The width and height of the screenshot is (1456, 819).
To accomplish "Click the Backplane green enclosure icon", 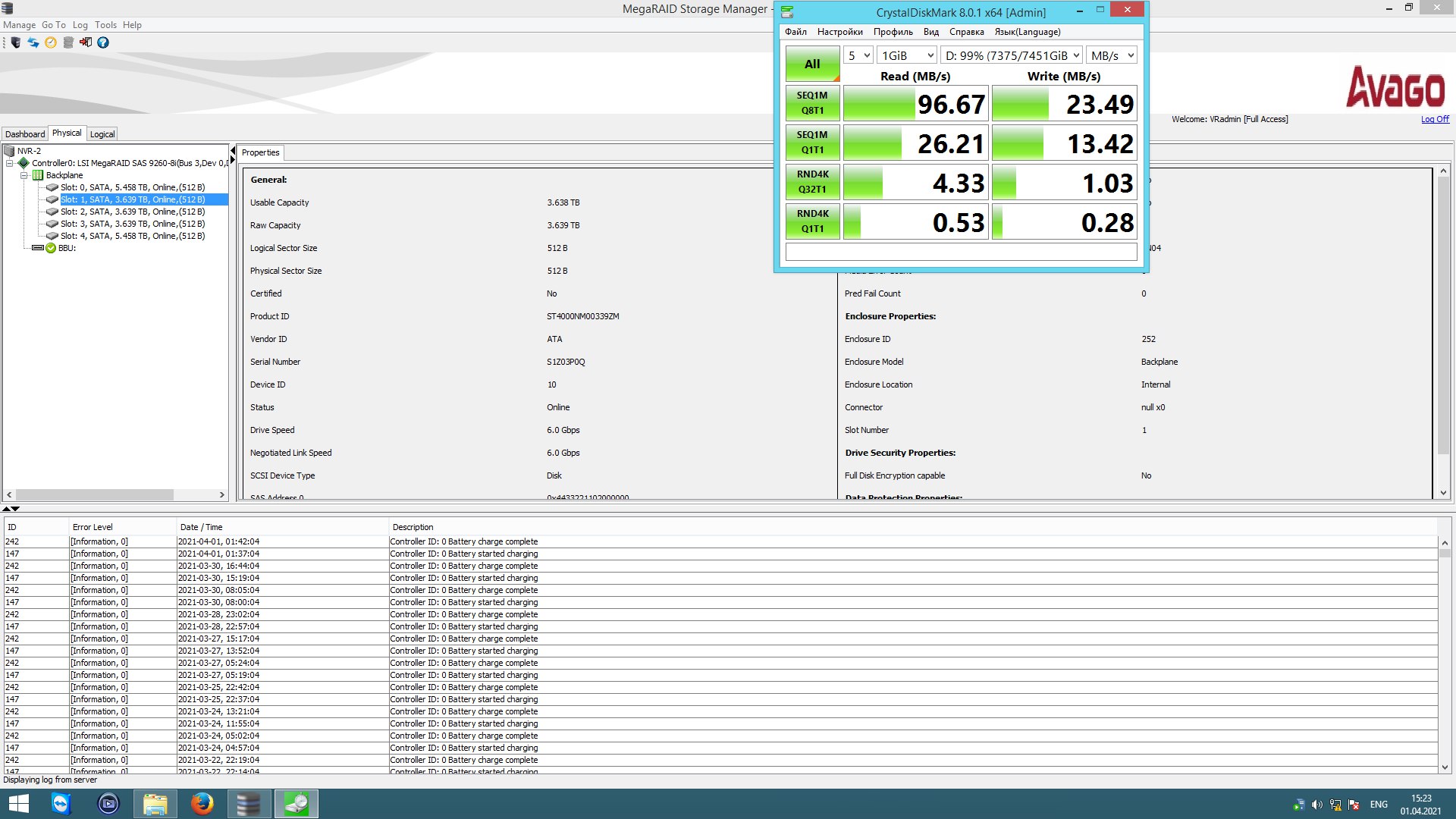I will (x=38, y=175).
